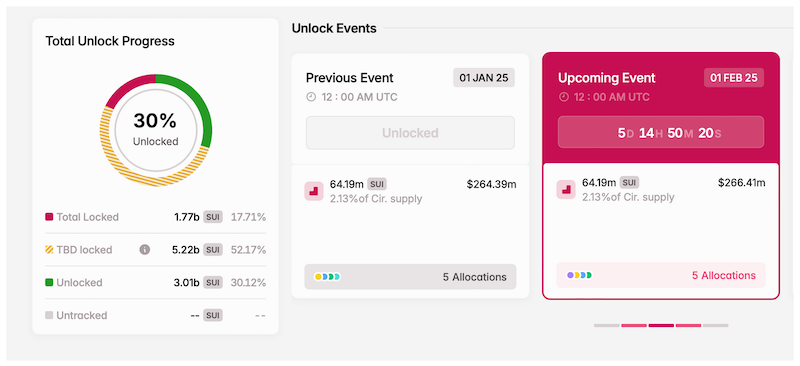Click the gray Untracked legend square

pyautogui.click(x=49, y=315)
